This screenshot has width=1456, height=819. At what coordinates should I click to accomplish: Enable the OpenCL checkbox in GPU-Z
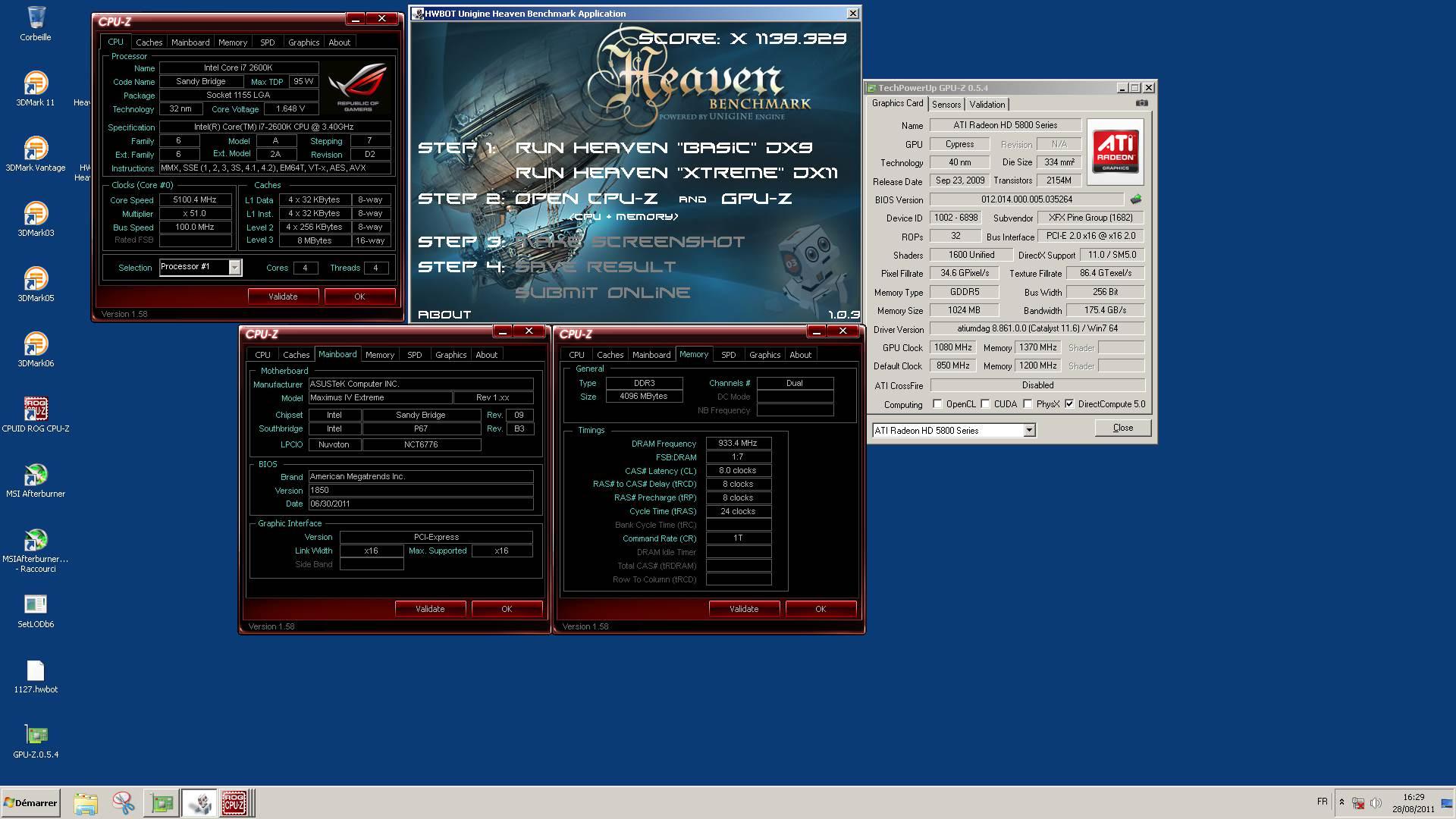(937, 404)
